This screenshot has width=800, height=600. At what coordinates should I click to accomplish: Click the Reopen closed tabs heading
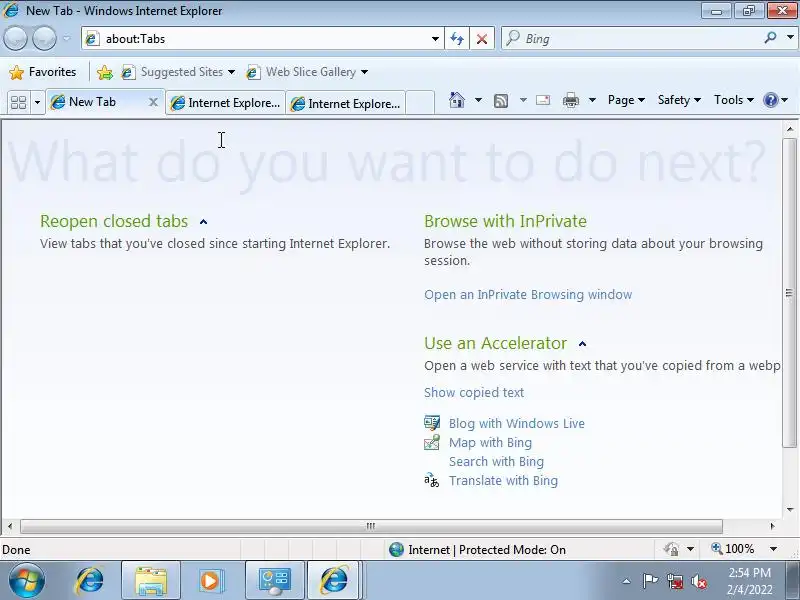click(x=114, y=221)
